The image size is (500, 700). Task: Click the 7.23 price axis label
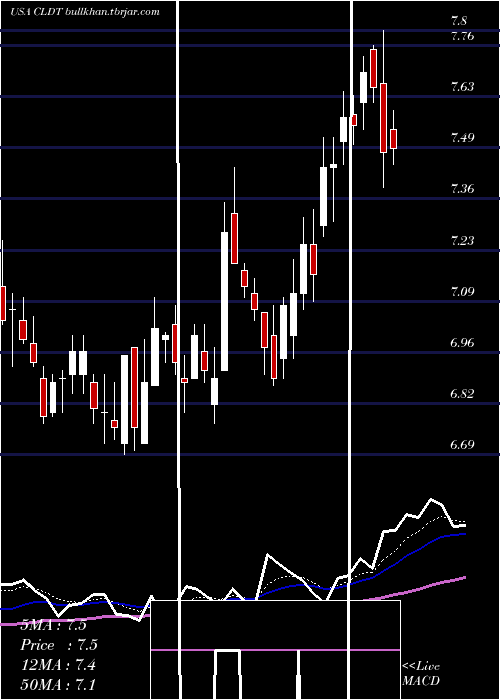(462, 241)
